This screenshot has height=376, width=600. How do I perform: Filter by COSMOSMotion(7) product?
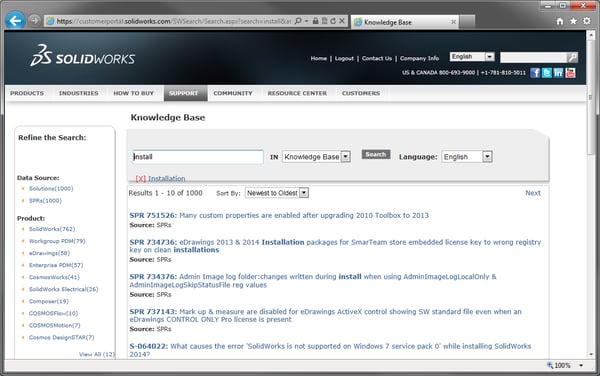(54, 325)
